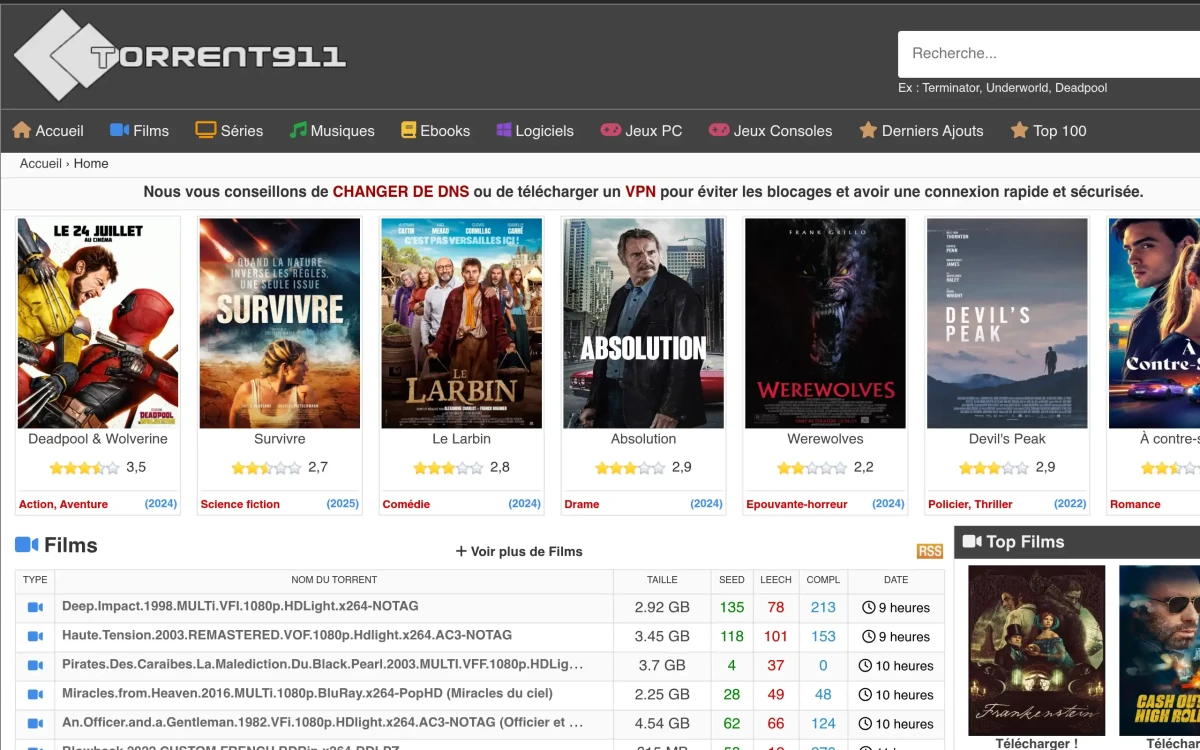Click the Action, Aventure genre label
Image resolution: width=1200 pixels, height=750 pixels.
[63, 504]
